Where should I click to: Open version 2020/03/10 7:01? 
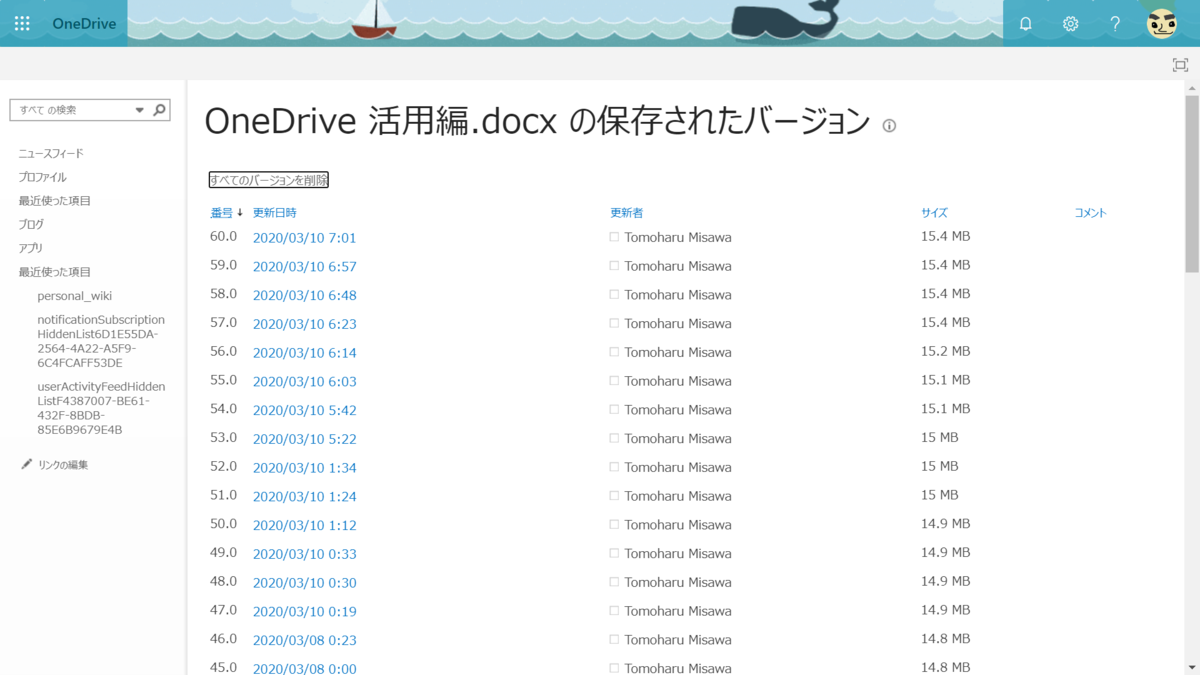click(x=304, y=238)
